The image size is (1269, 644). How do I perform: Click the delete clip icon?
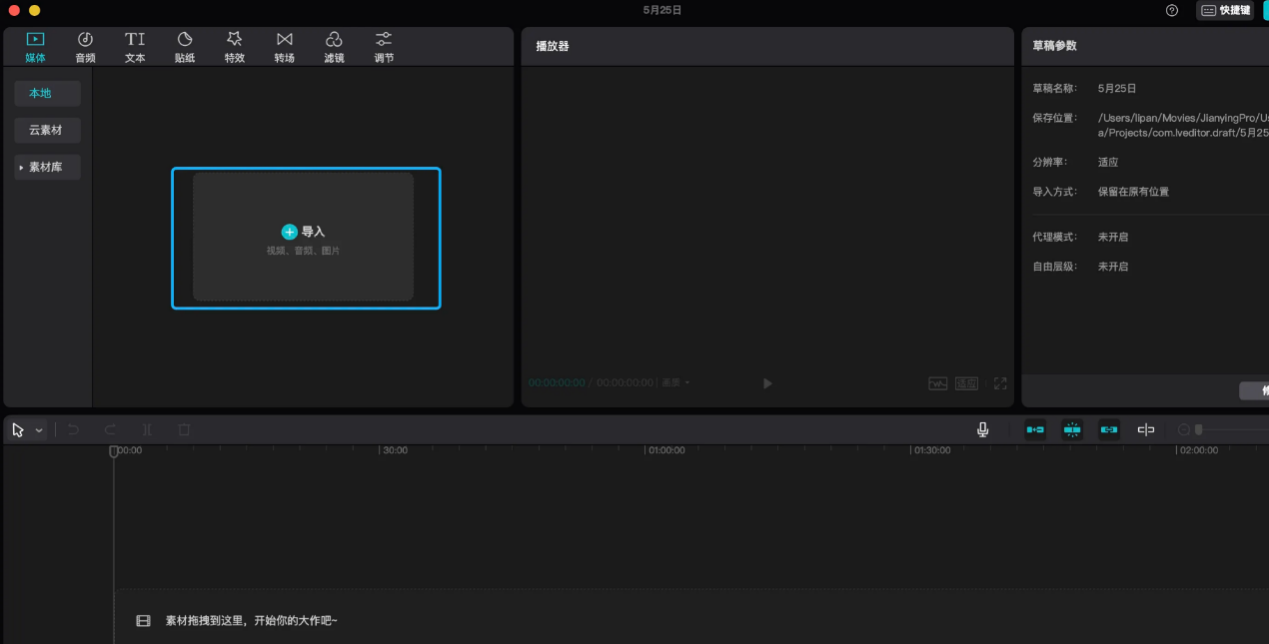(184, 430)
